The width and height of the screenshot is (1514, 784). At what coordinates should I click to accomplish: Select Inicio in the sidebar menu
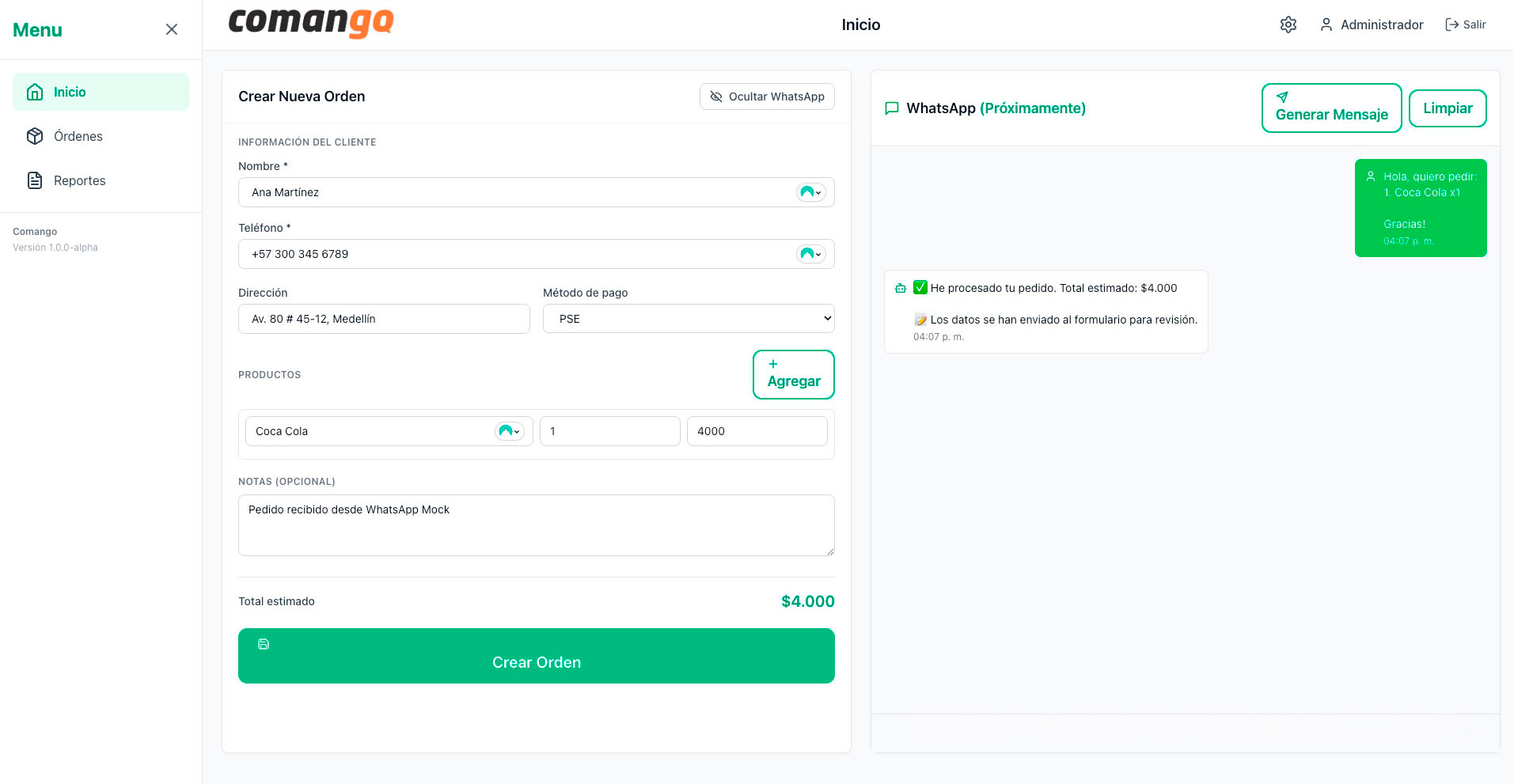70,92
